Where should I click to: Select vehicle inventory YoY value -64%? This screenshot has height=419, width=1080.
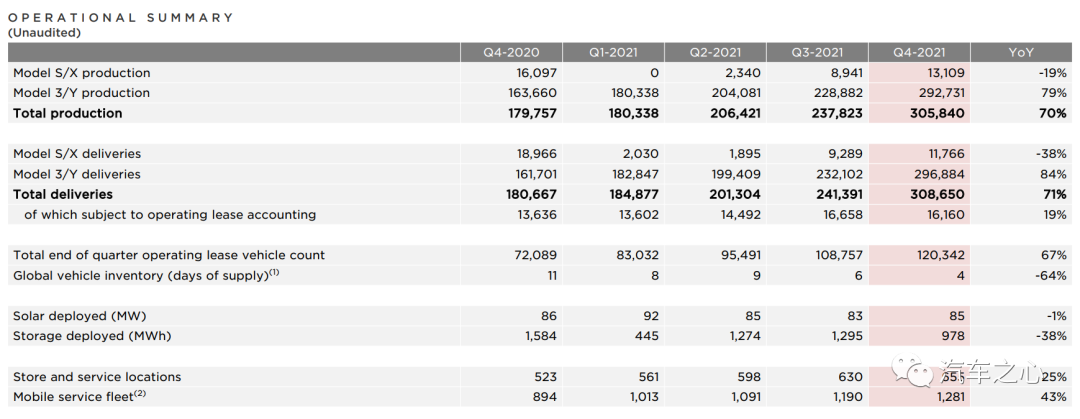coord(1053,276)
